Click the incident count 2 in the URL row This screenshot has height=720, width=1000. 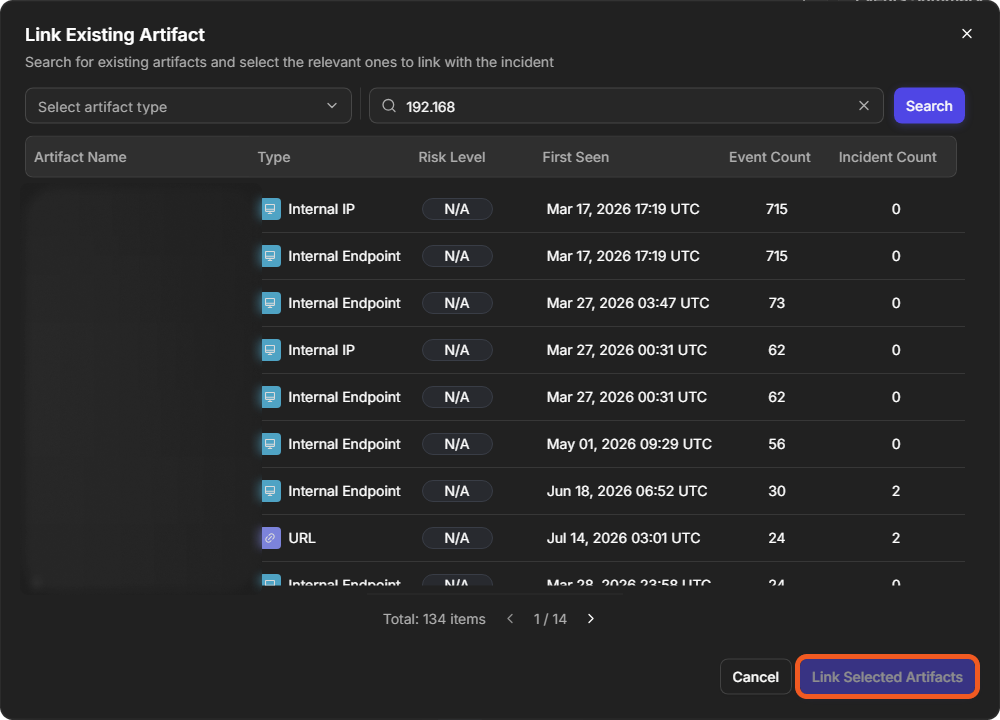(x=895, y=538)
